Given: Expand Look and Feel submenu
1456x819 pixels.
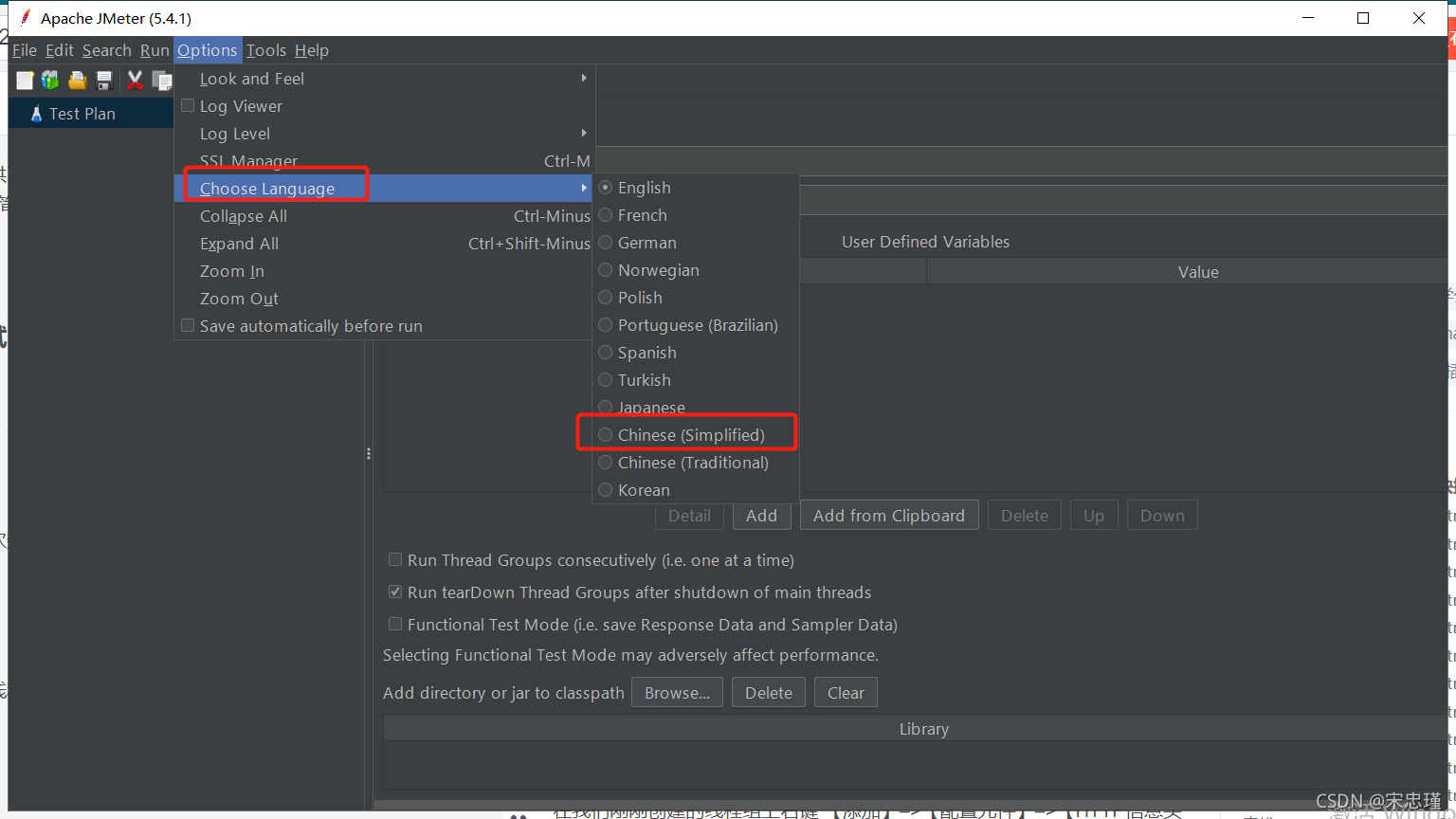Looking at the screenshot, I should click(x=384, y=79).
